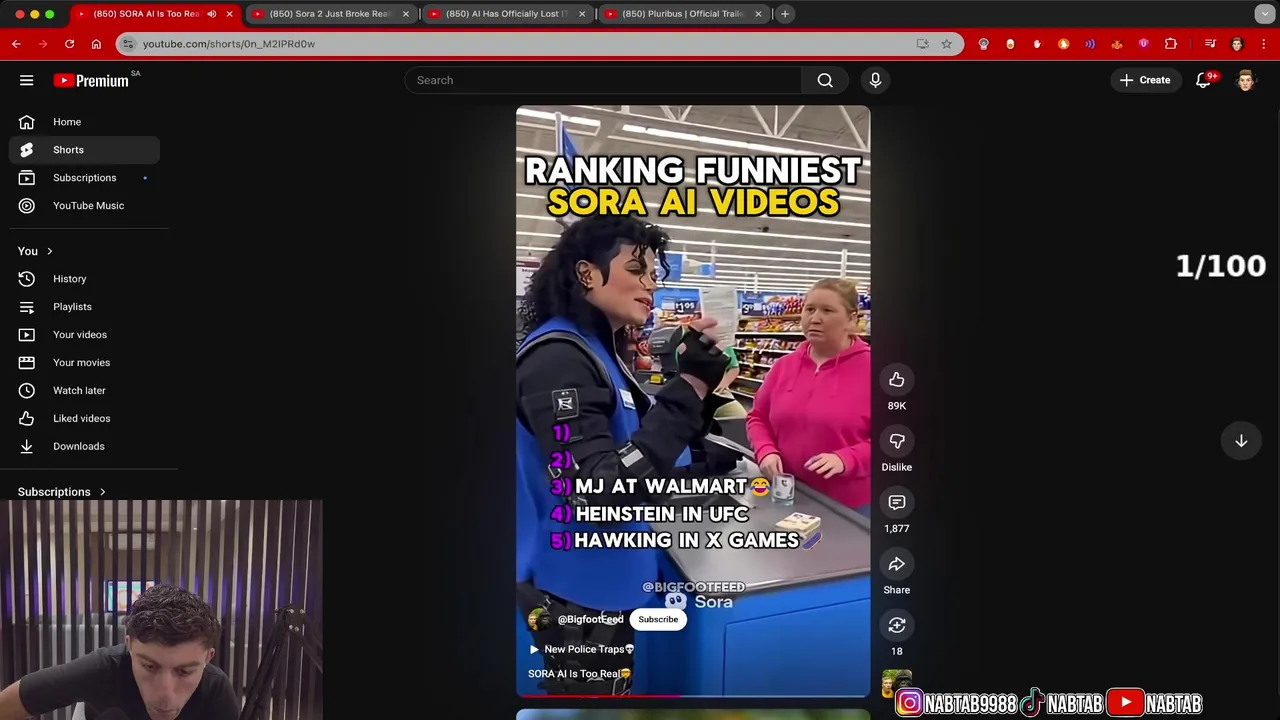
Task: Switch to AI Has Officially Lost It tab
Action: pyautogui.click(x=505, y=14)
